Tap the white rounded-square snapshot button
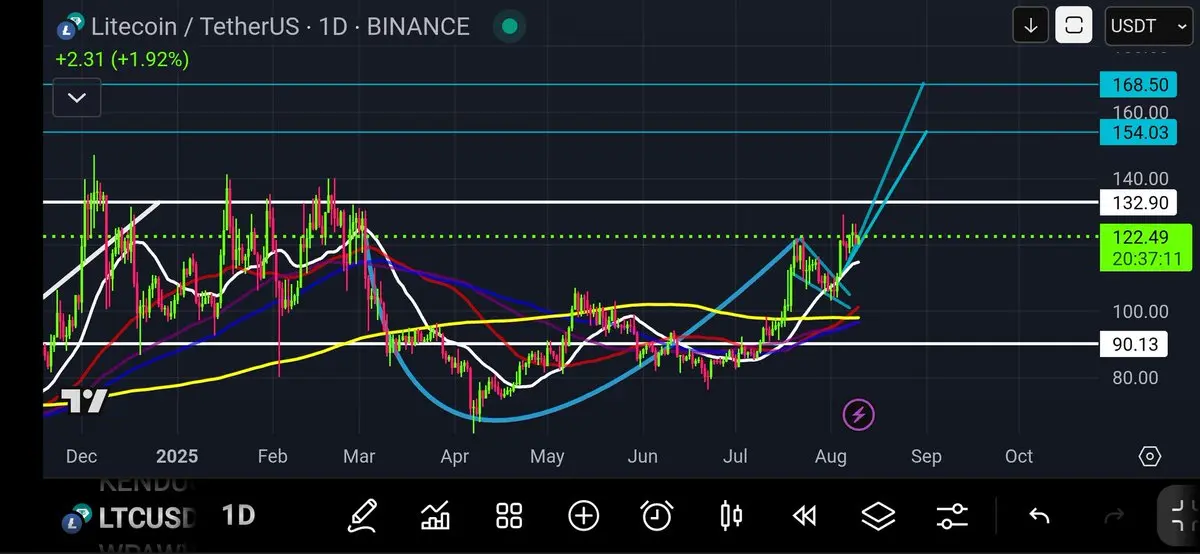Screen dimensions: 1200x554 pos(1074,25)
